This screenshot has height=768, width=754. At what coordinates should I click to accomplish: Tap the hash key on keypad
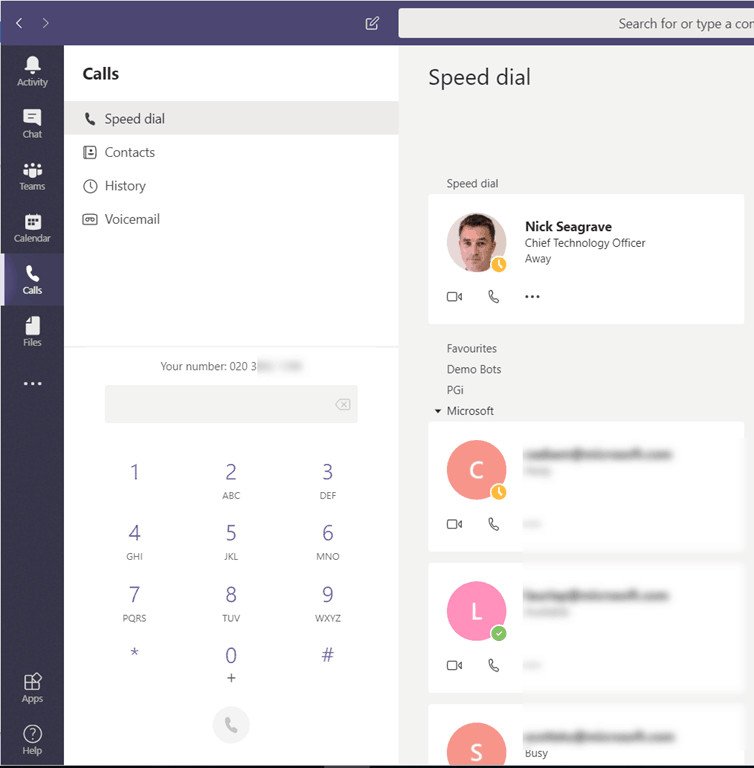pos(328,654)
